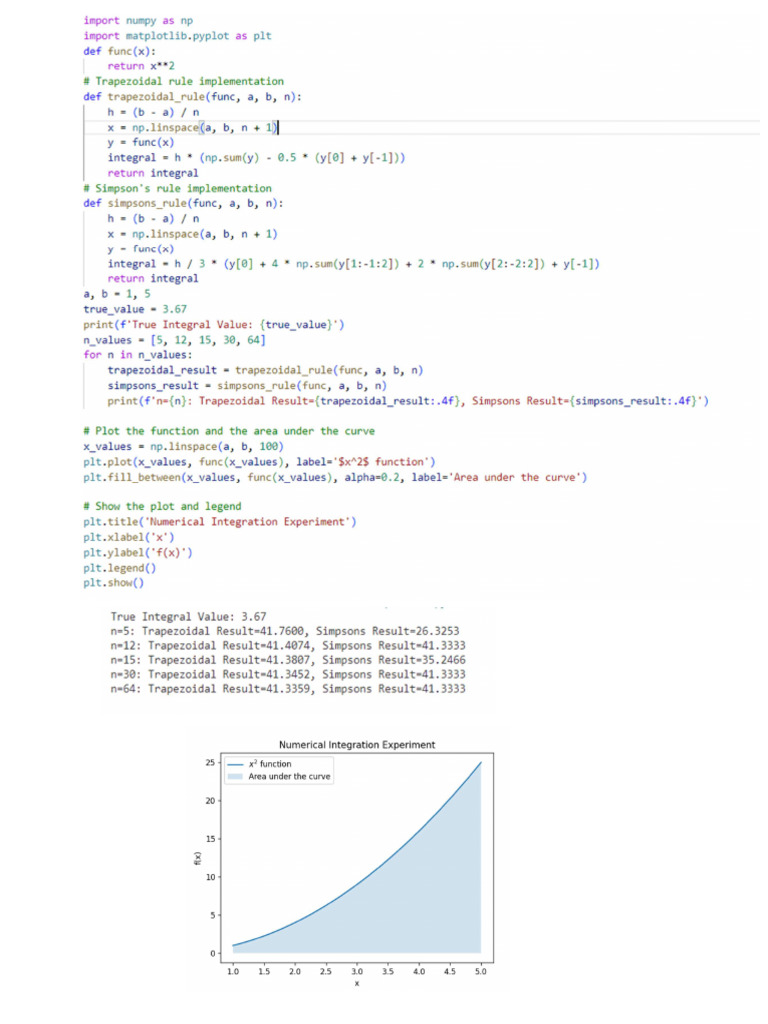
Task: Click the '# Trapezoidal rule implementation' comment
Action: tap(184, 82)
